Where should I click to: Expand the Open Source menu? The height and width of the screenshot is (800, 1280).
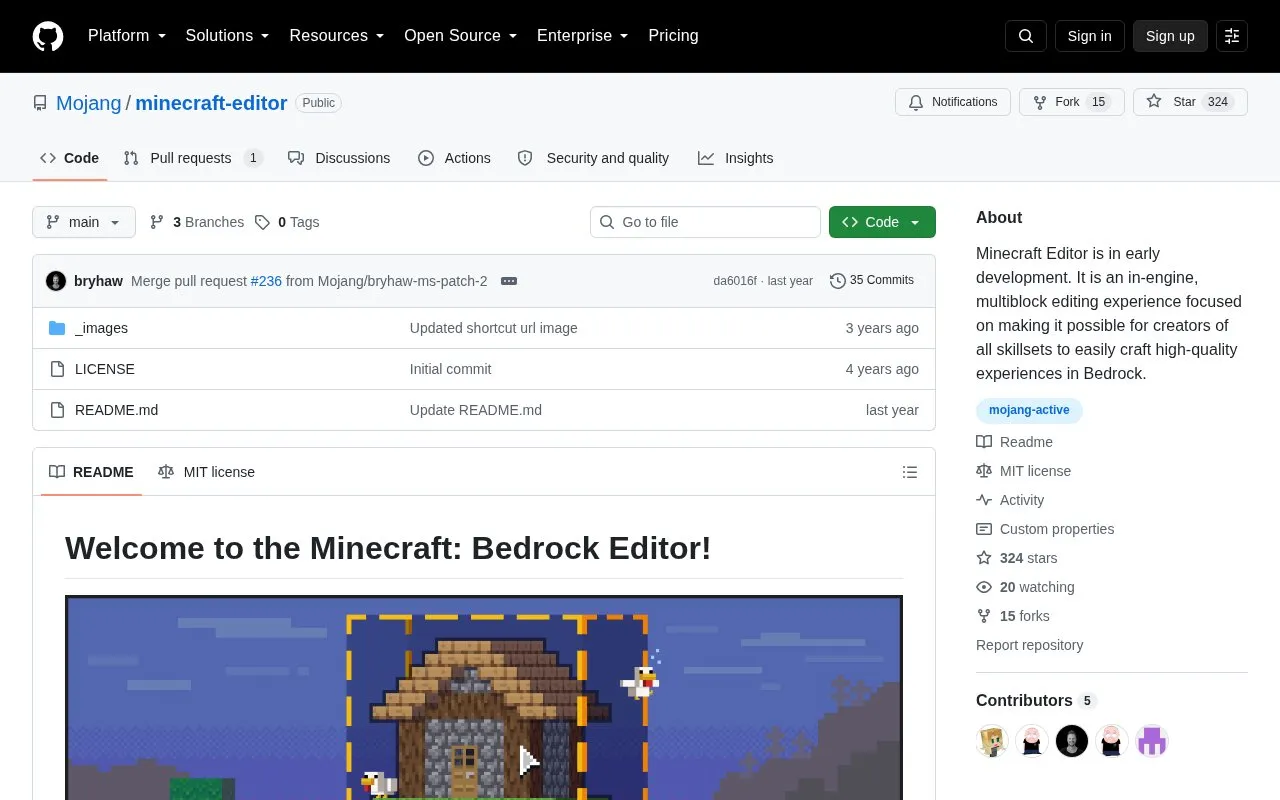coord(460,35)
